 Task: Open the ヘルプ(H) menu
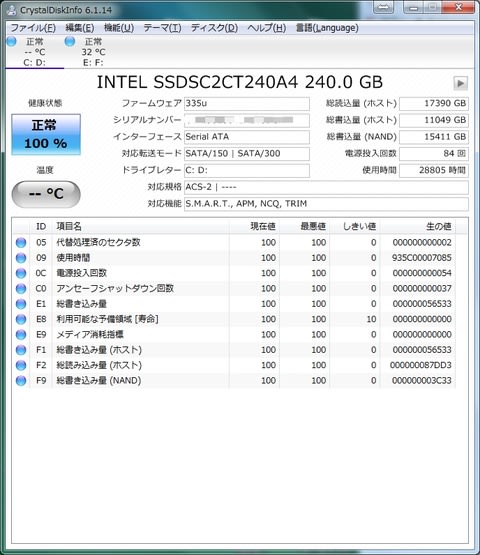pyautogui.click(x=267, y=28)
